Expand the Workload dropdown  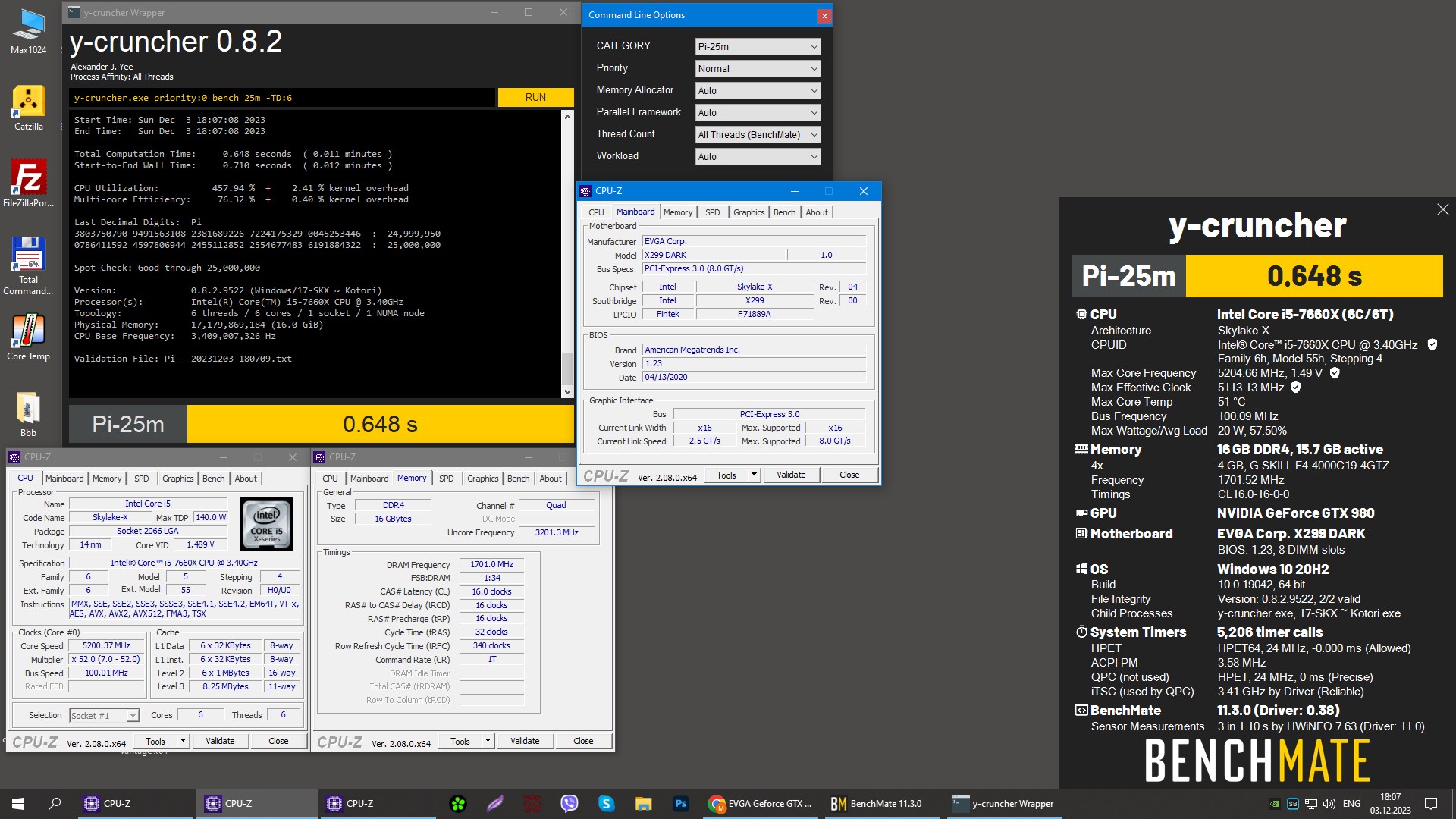tap(758, 156)
